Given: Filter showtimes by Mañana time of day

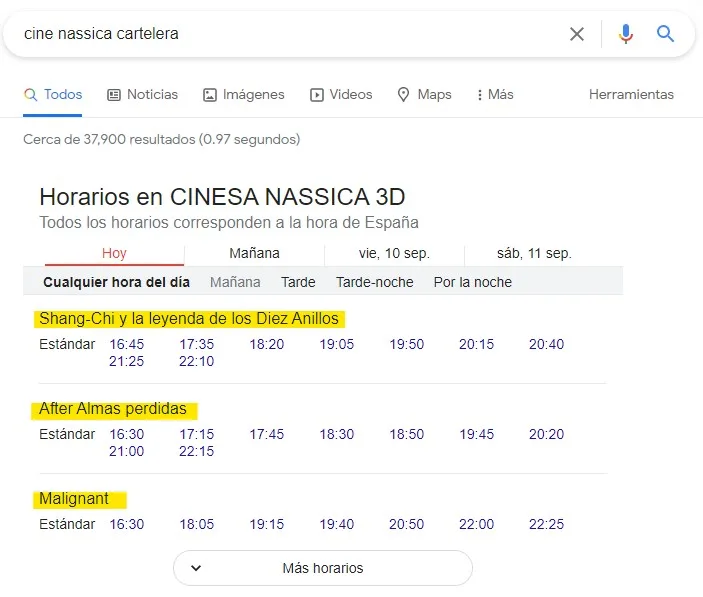Looking at the screenshot, I should 235,282.
